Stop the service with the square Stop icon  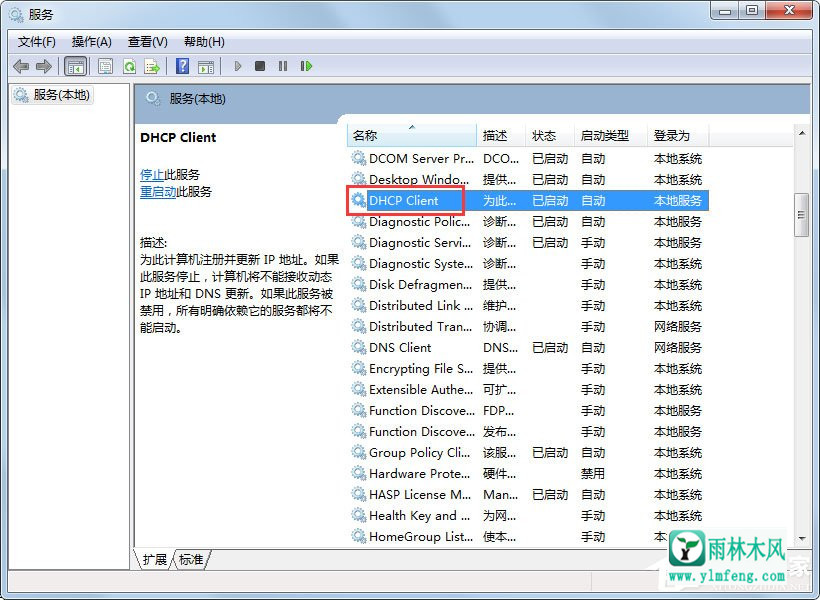(260, 66)
